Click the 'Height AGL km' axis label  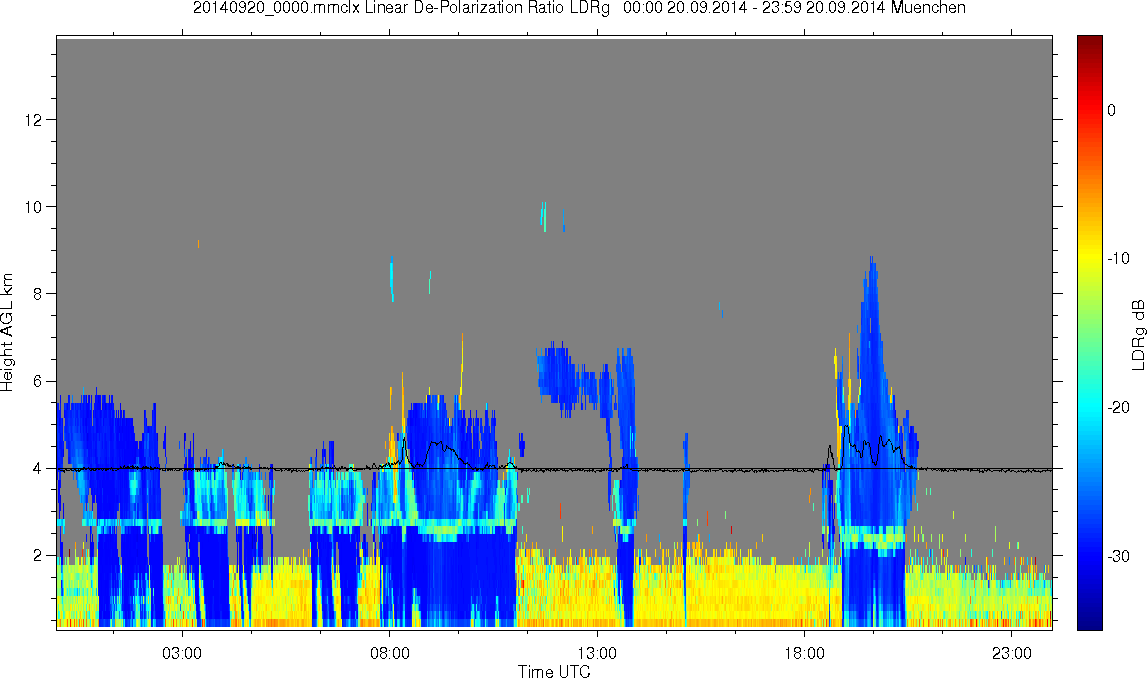click(x=7, y=333)
